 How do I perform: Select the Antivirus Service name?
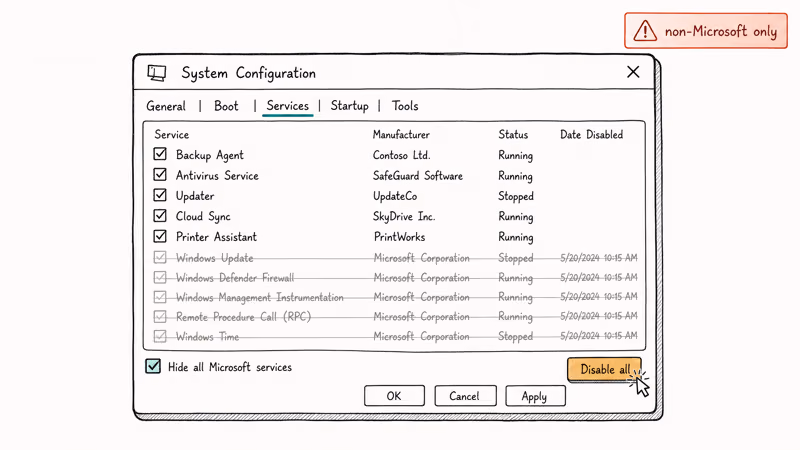[x=217, y=176]
